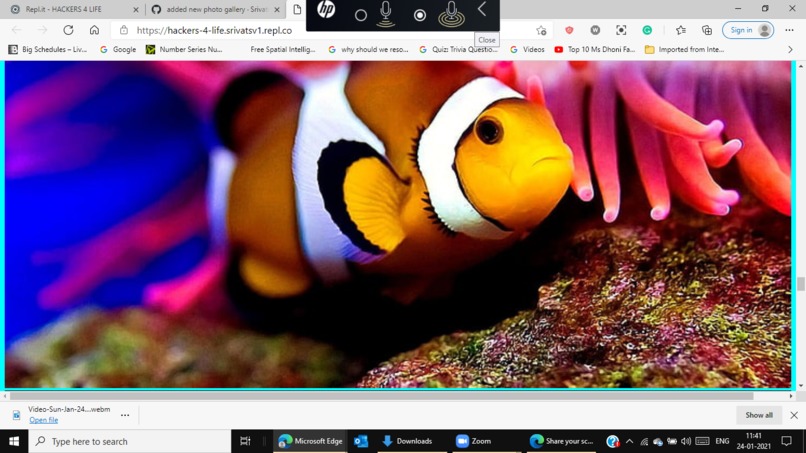Click the clownfish photo in the gallery
Viewport: 806px width, 453px height.
(x=398, y=225)
